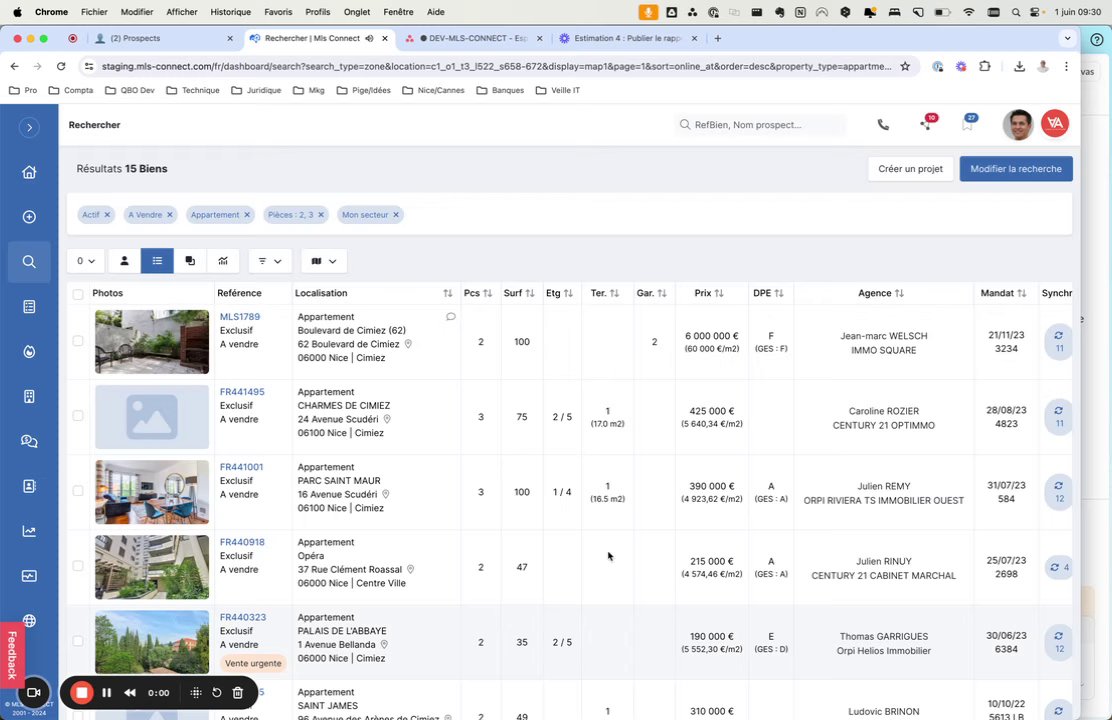This screenshot has width=1112, height=720.
Task: Check the FR441001 listing checkbox
Action: click(x=78, y=491)
